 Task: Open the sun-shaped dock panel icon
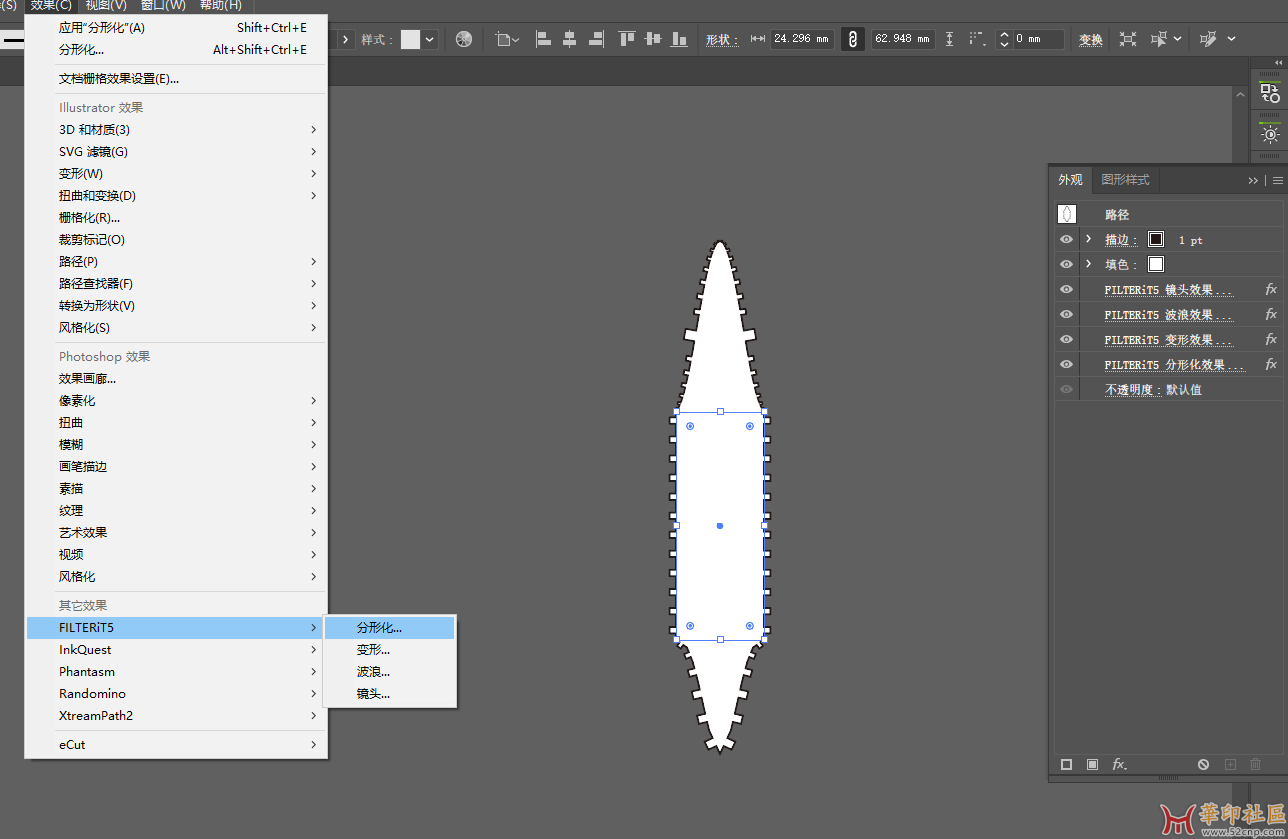1270,134
